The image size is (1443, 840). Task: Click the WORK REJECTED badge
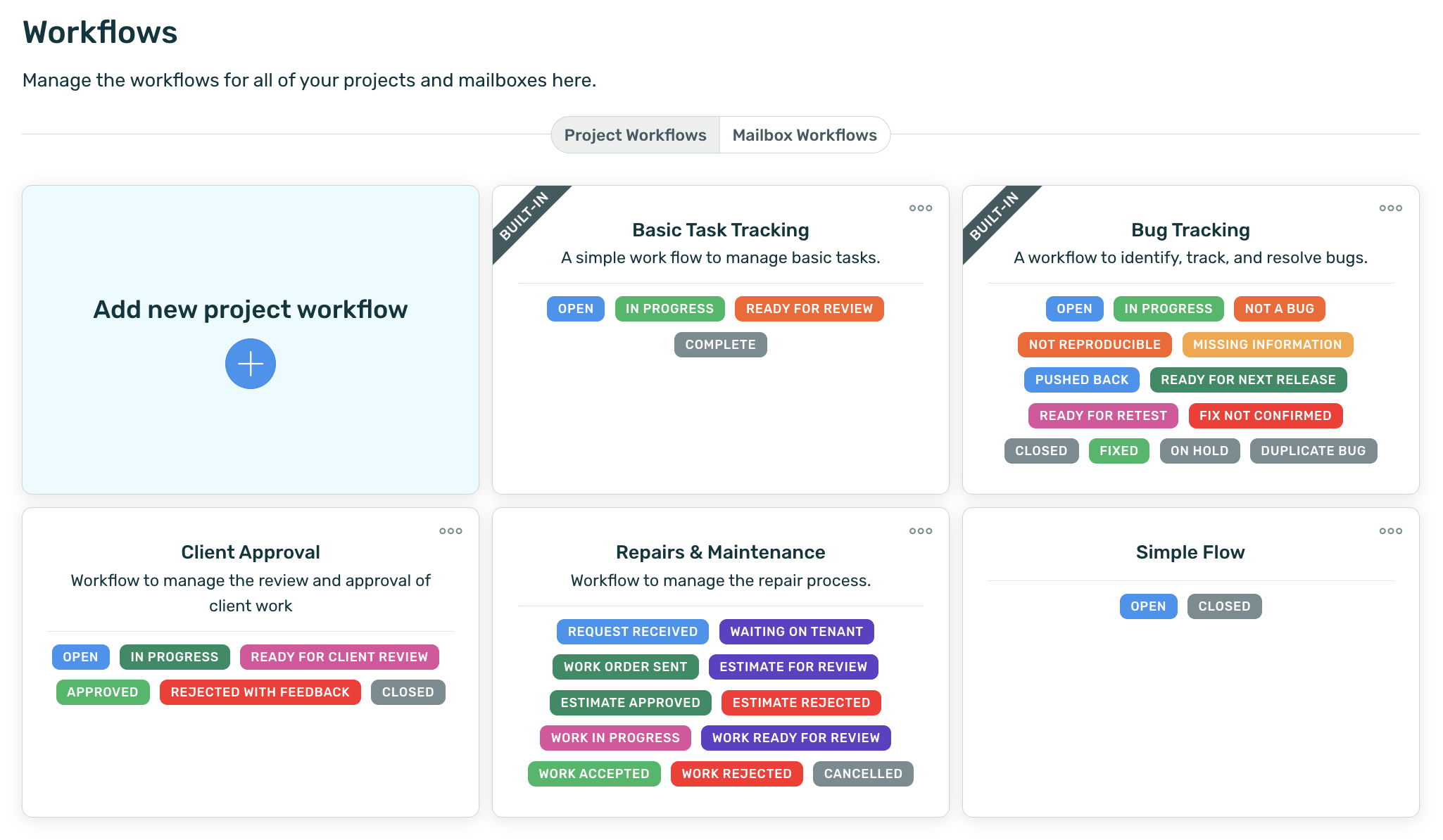tap(736, 773)
